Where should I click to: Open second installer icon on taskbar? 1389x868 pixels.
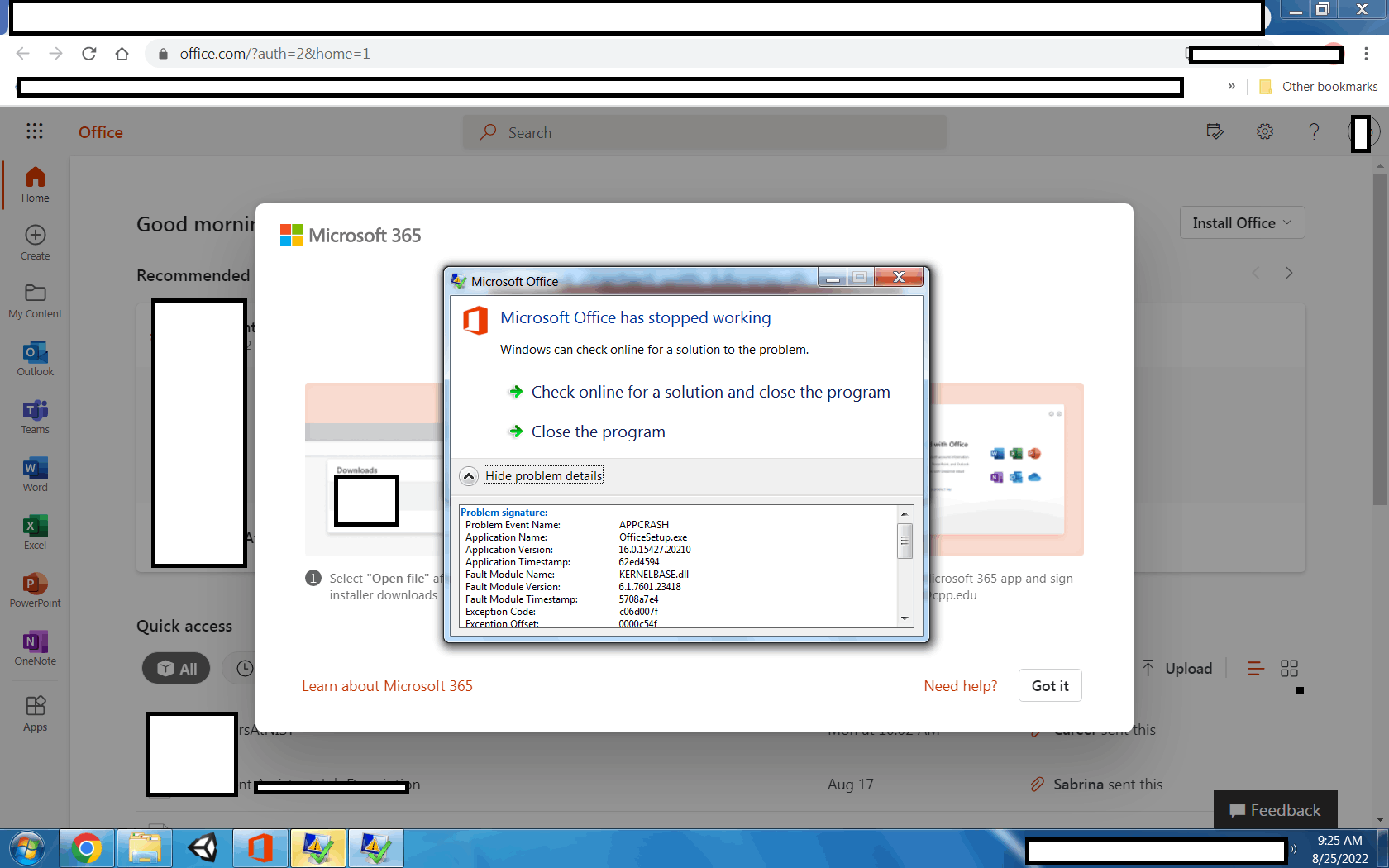point(376,848)
